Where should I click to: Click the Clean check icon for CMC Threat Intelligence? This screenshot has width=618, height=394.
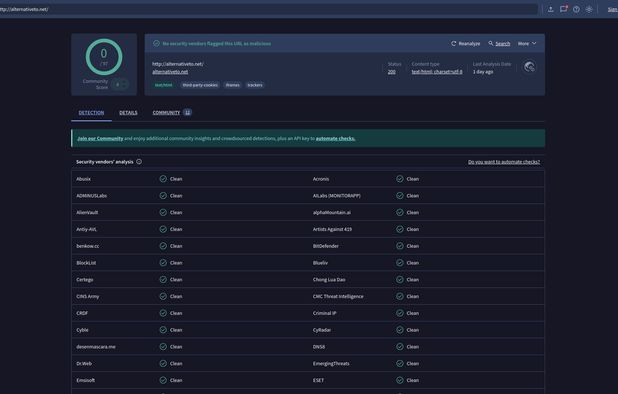400,296
